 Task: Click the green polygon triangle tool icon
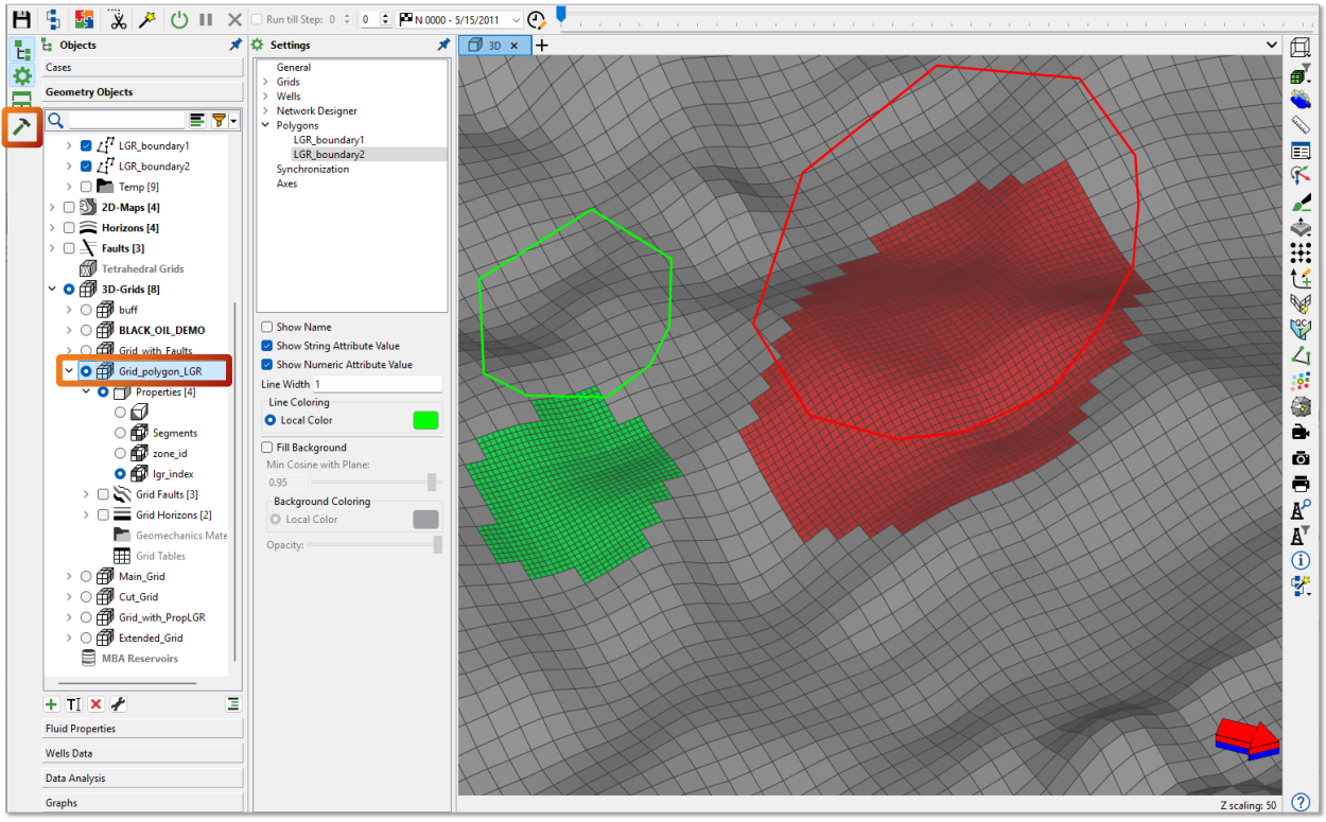pyautogui.click(x=1300, y=355)
